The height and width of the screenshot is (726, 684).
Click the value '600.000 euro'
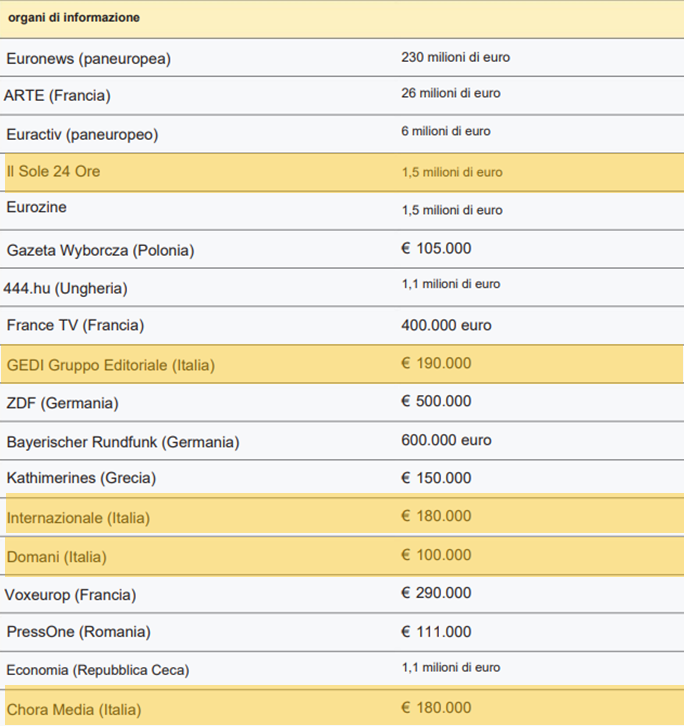tap(446, 440)
